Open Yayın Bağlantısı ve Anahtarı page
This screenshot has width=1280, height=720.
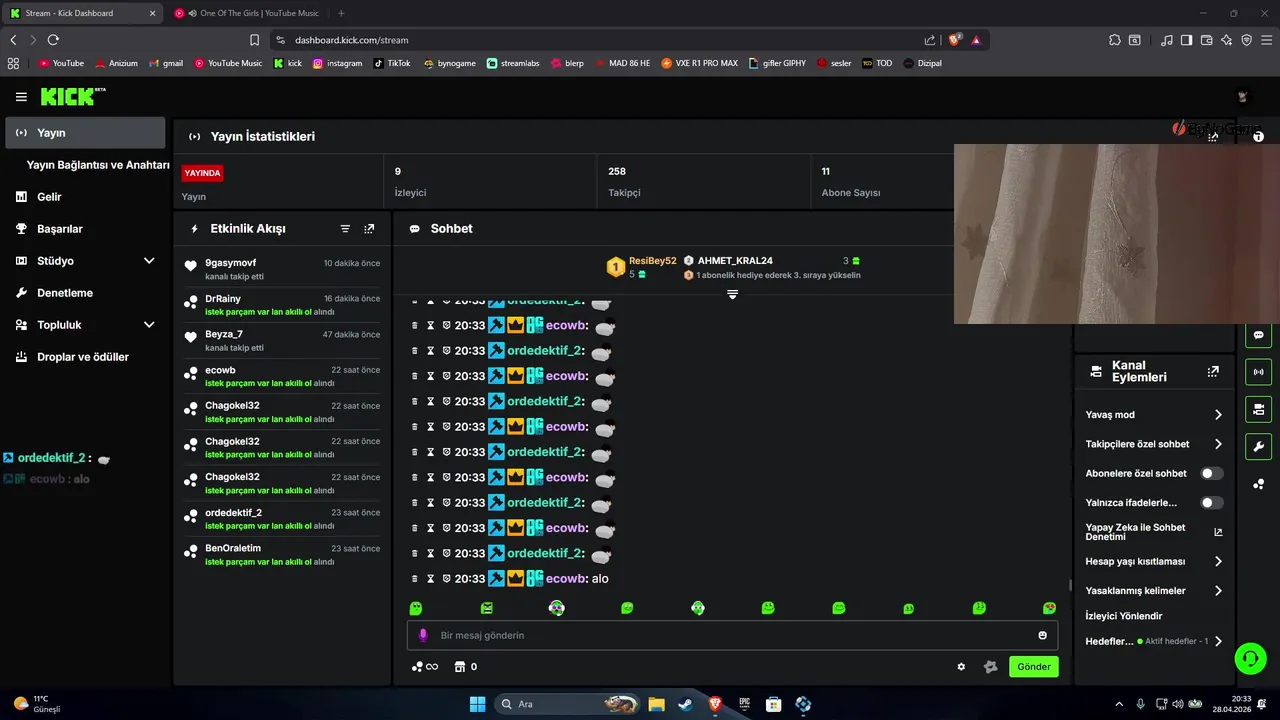pyautogui.click(x=98, y=165)
